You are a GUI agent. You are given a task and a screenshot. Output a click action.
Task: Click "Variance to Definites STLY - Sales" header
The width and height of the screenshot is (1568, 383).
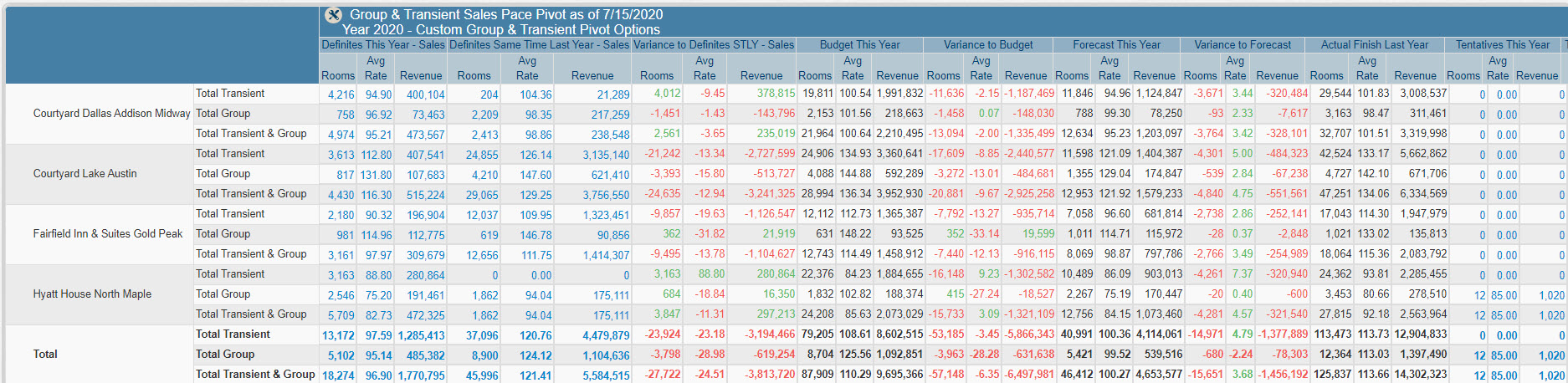click(713, 45)
